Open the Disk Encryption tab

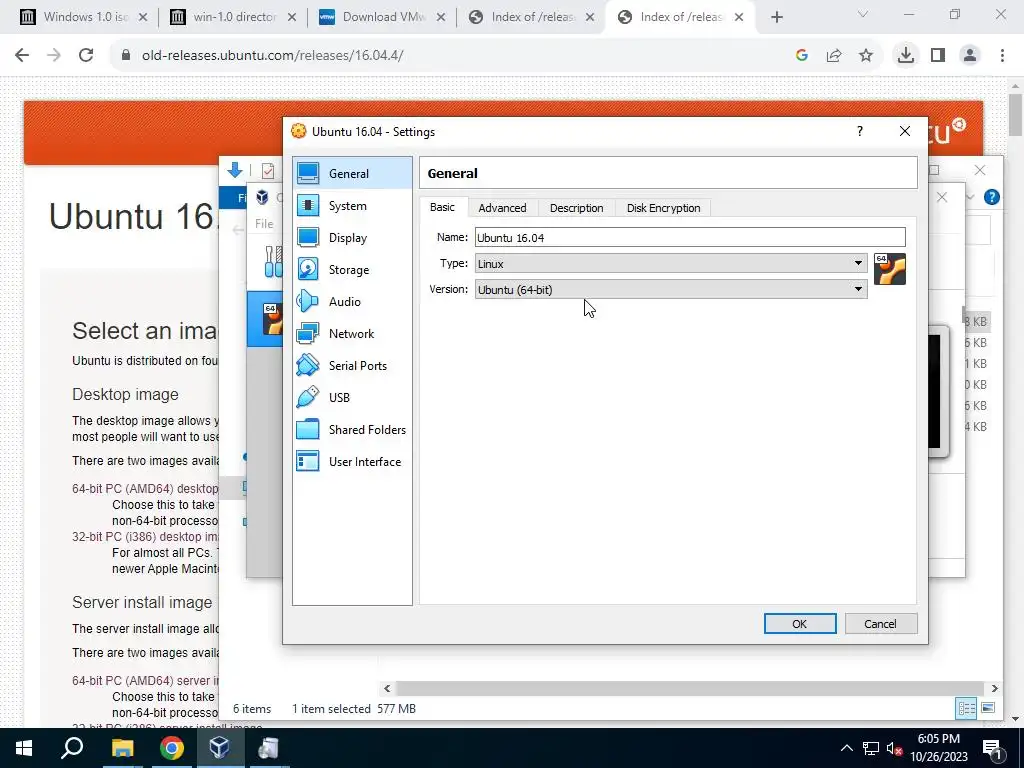pyautogui.click(x=664, y=208)
